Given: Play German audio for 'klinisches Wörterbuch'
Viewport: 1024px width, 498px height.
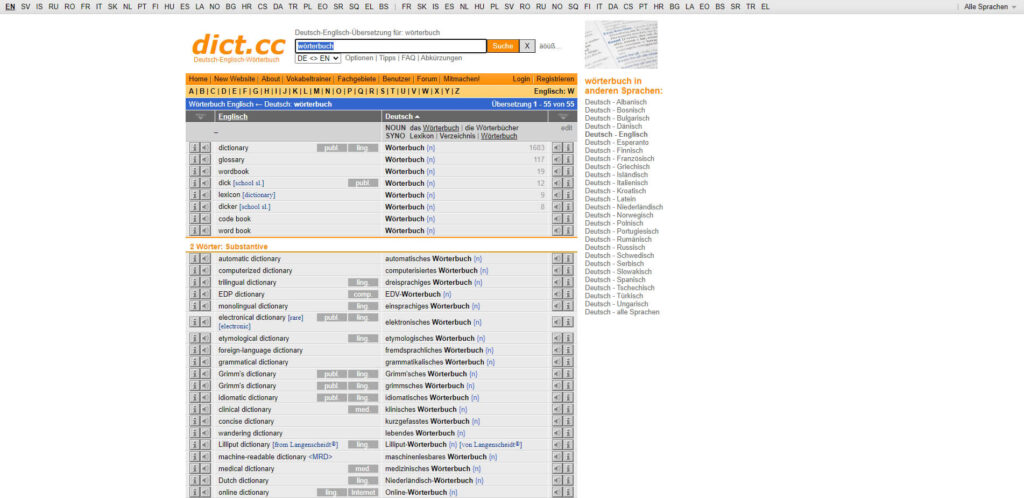Looking at the screenshot, I should pos(557,410).
